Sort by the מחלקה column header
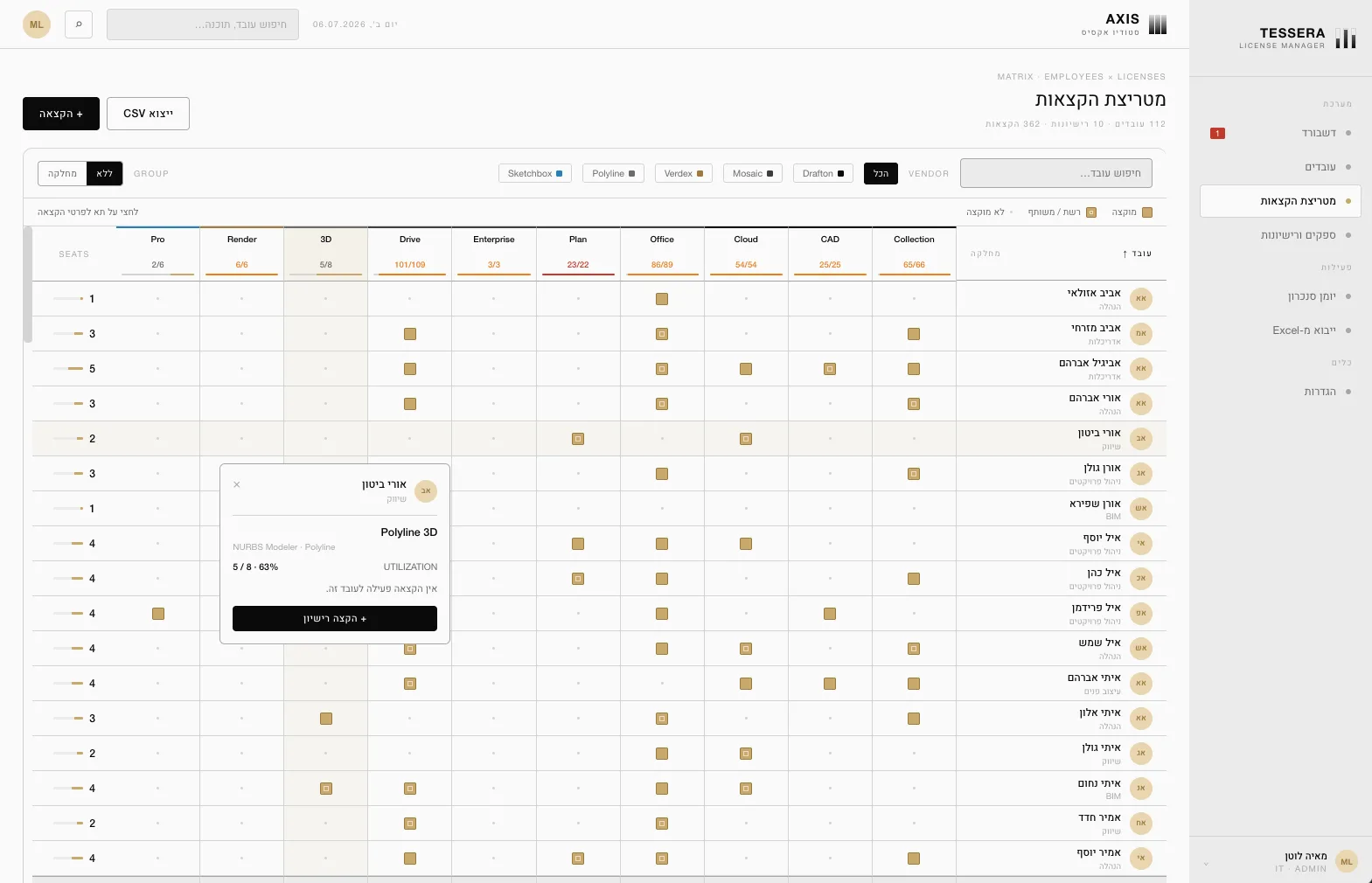 [x=985, y=254]
